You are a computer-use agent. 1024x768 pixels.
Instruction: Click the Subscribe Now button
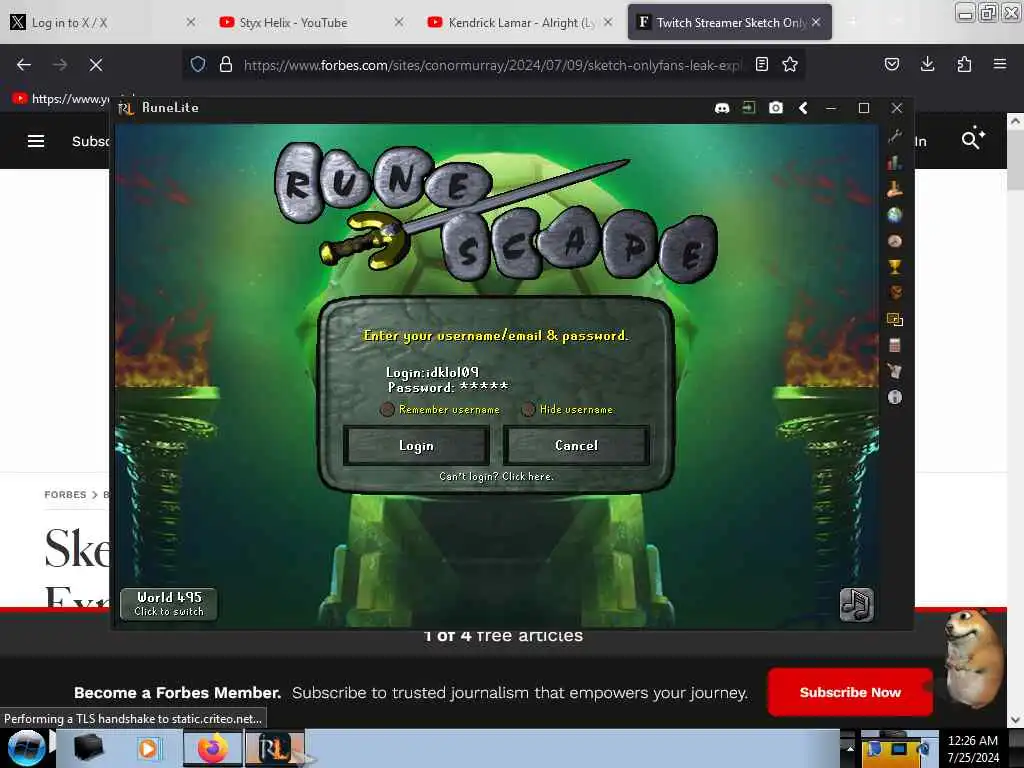[x=850, y=692]
